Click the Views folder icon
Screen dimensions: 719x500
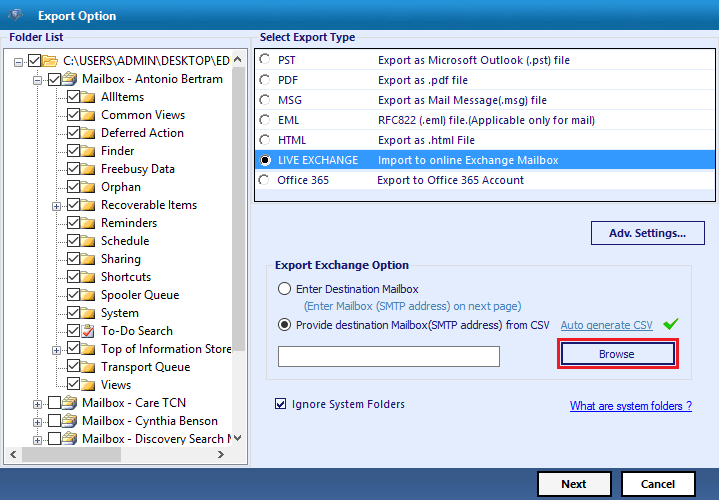(88, 385)
